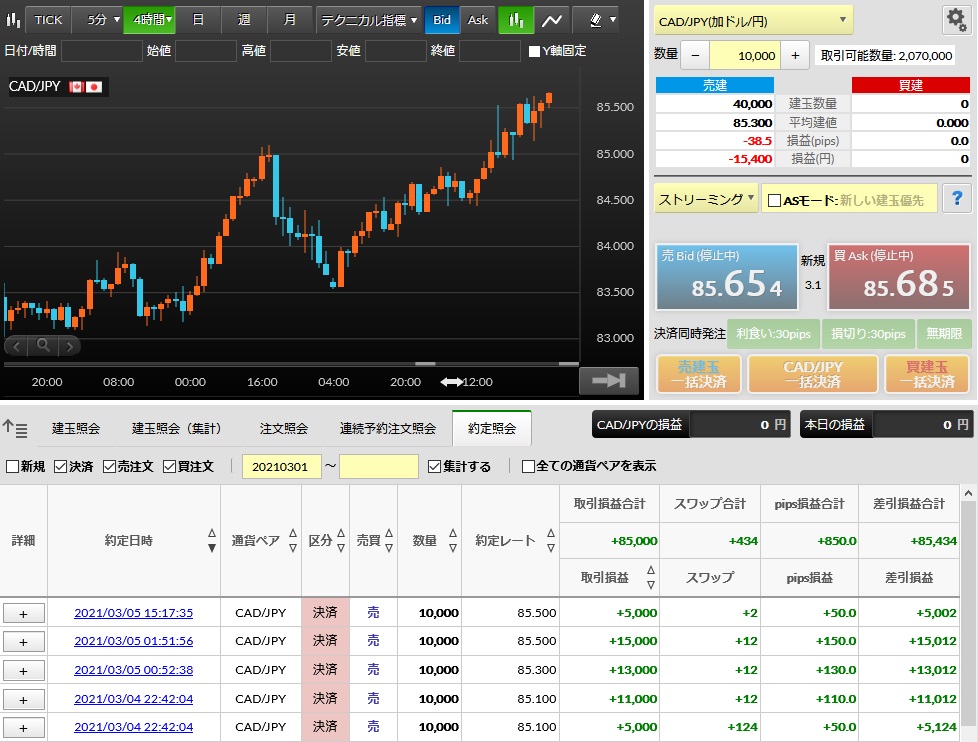Select Bid price display toggle

tap(442, 20)
